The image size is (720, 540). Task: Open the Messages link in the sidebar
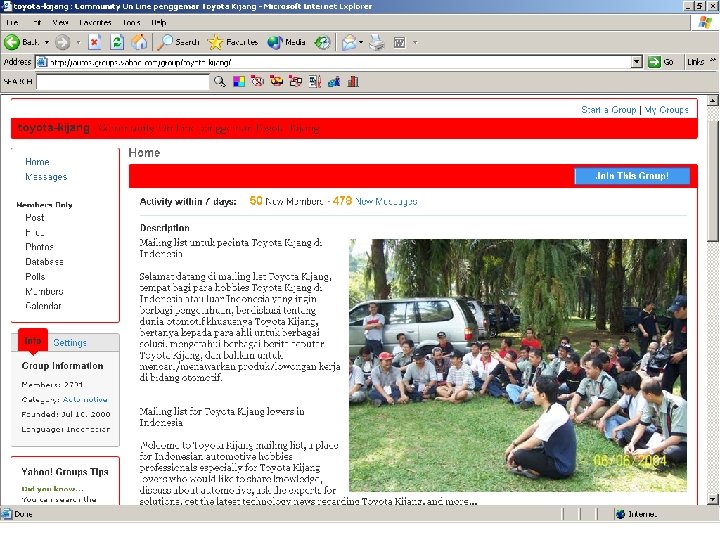pyautogui.click(x=46, y=177)
